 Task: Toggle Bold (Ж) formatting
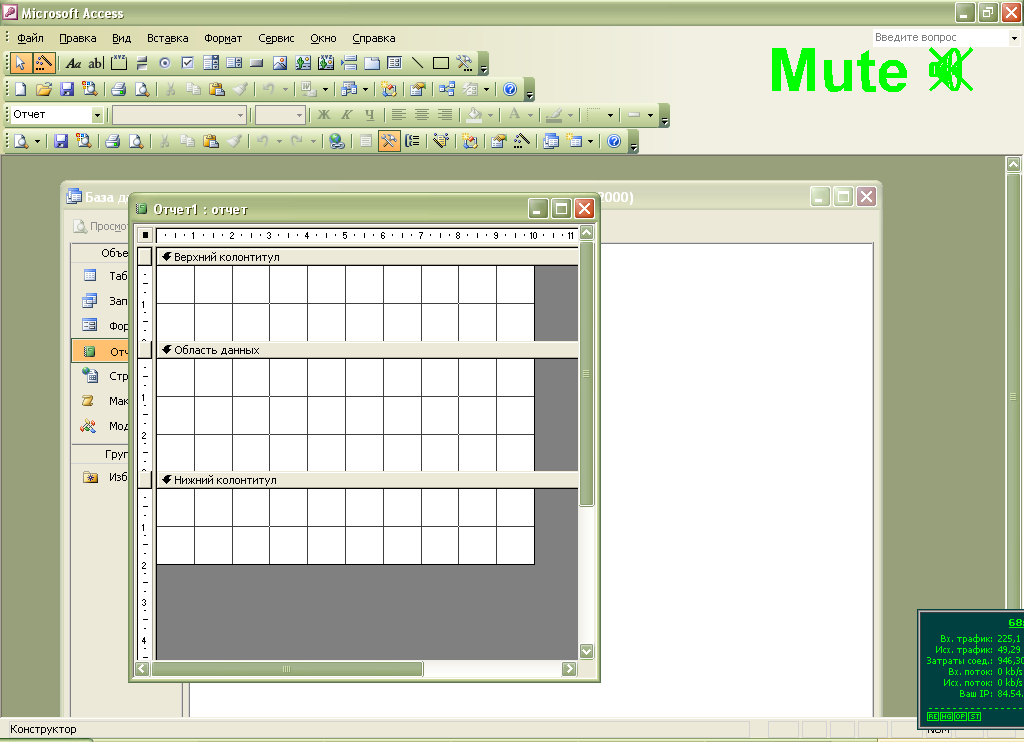(x=323, y=115)
